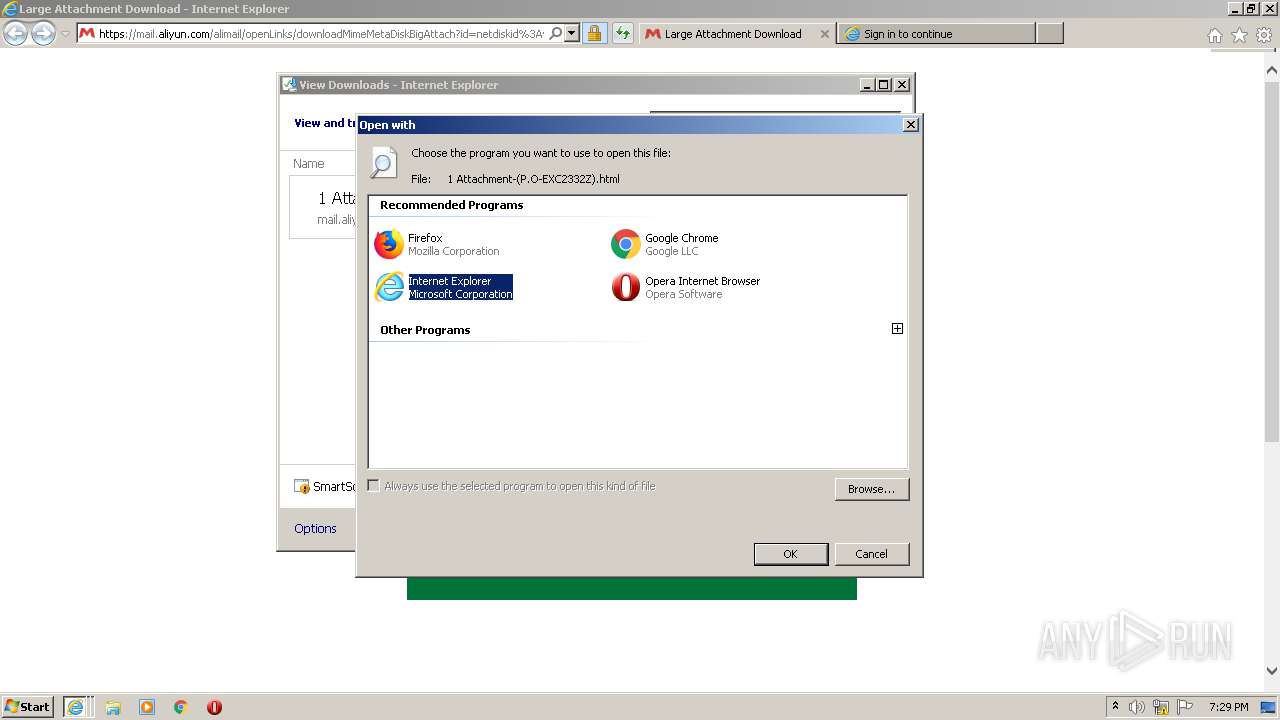The height and width of the screenshot is (720, 1280).
Task: Open Options link in View Downloads
Action: click(315, 528)
